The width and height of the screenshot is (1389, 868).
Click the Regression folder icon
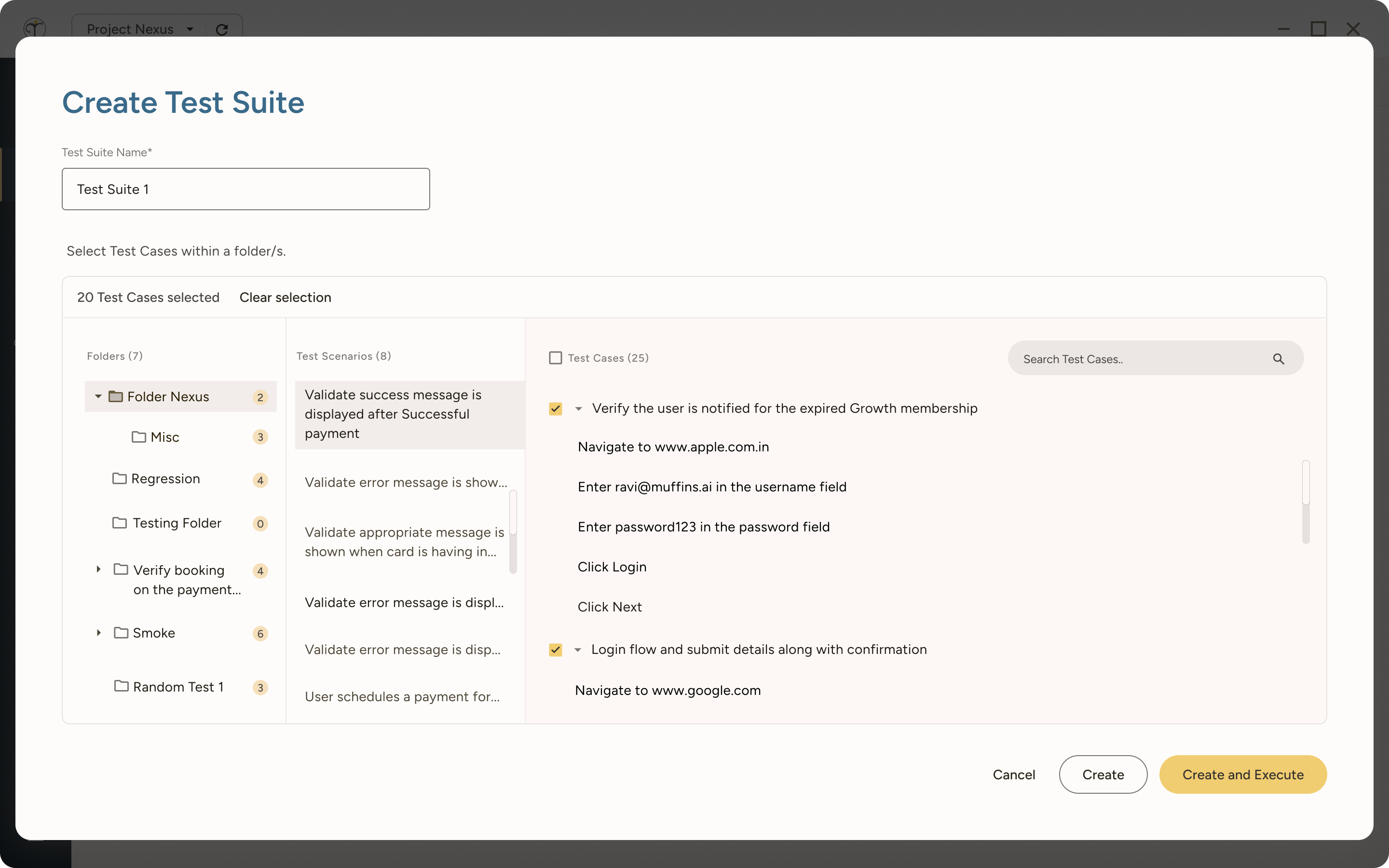click(x=120, y=479)
